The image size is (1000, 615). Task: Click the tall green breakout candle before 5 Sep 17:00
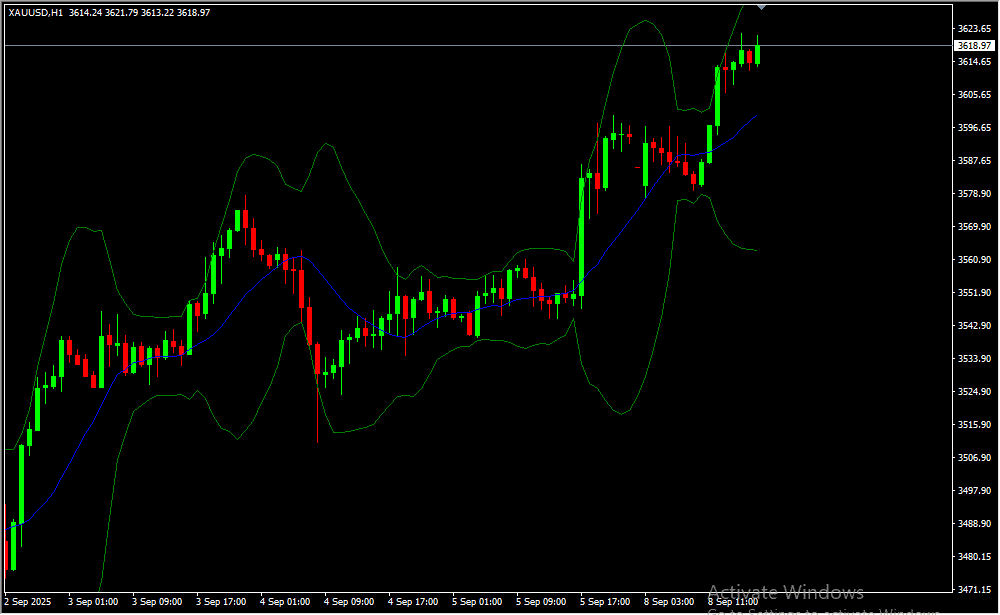coord(581,235)
